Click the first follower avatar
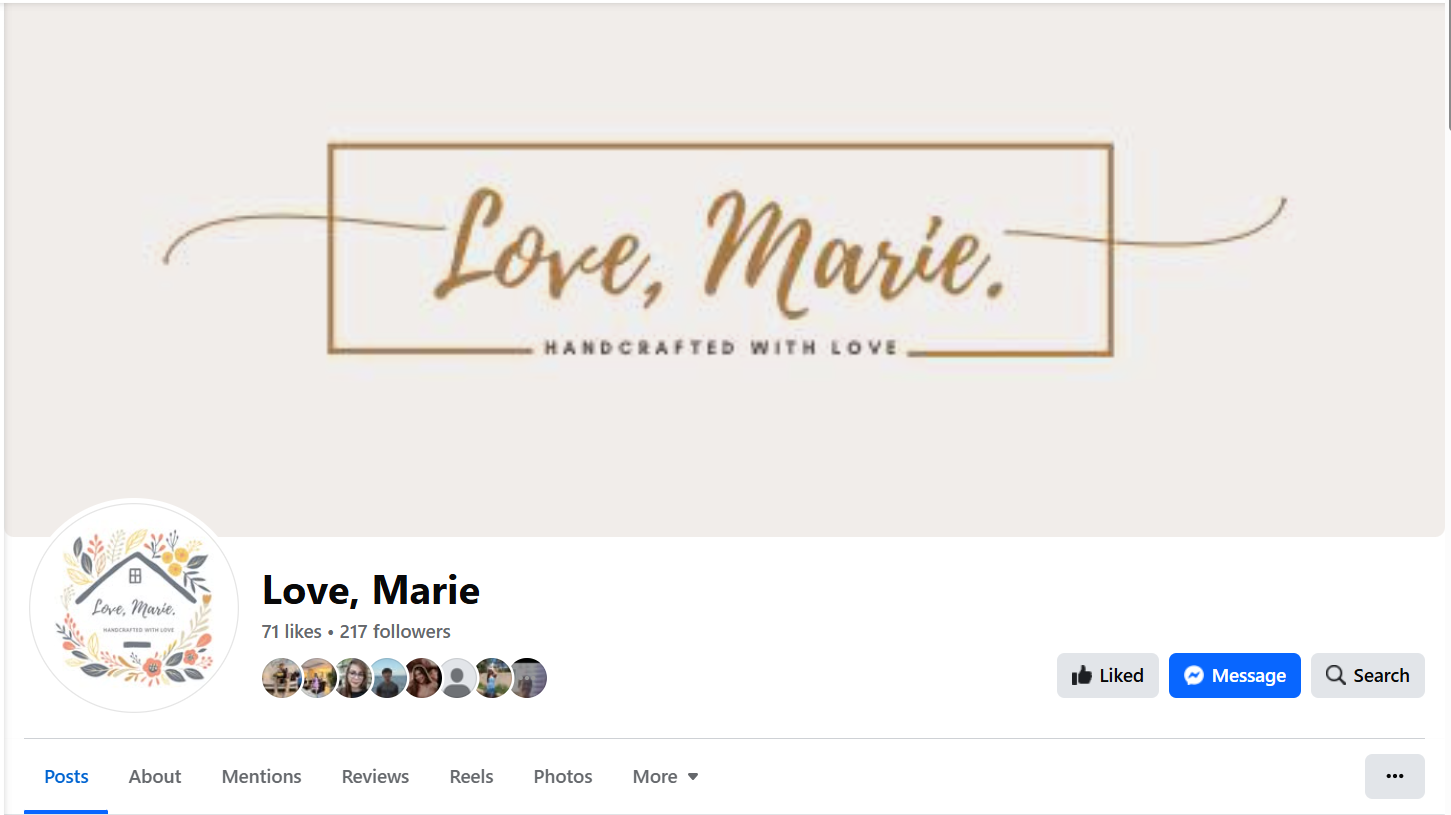The height and width of the screenshot is (815, 1451). click(282, 678)
